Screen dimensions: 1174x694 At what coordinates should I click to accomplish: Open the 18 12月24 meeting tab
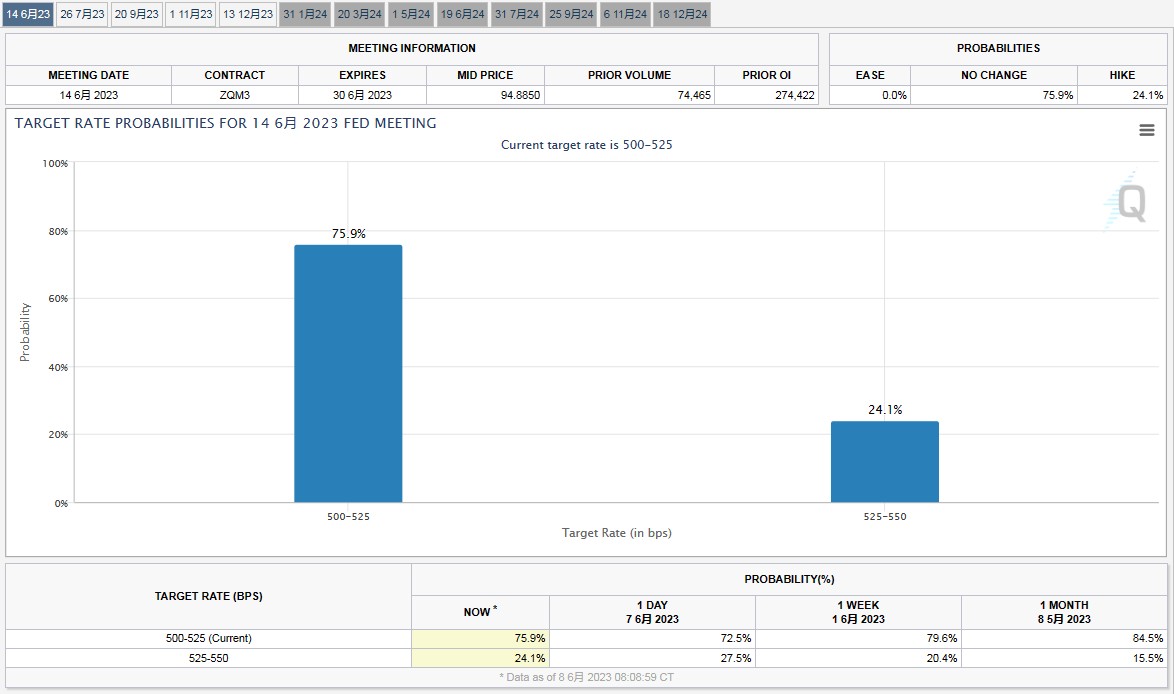pos(682,14)
